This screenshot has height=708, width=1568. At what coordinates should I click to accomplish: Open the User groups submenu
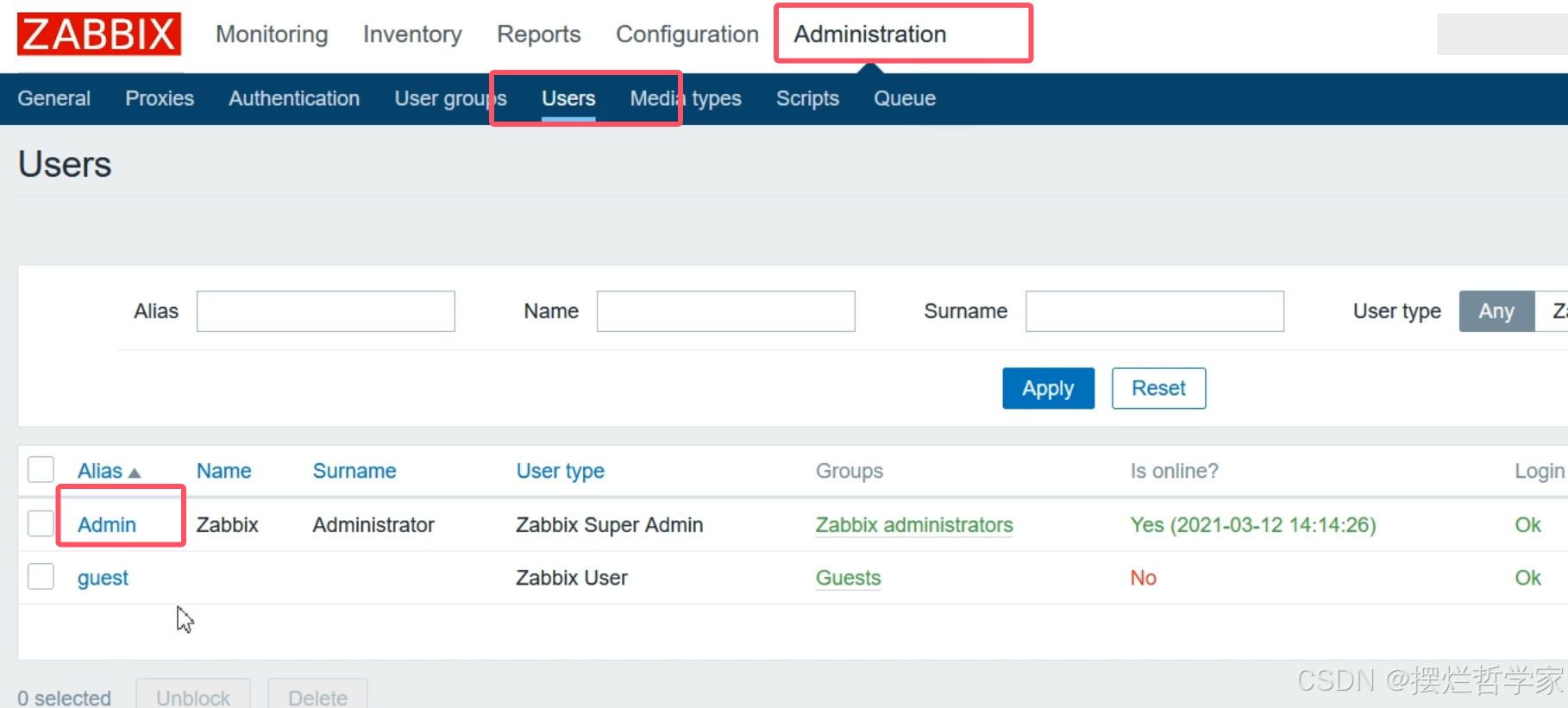coord(450,98)
